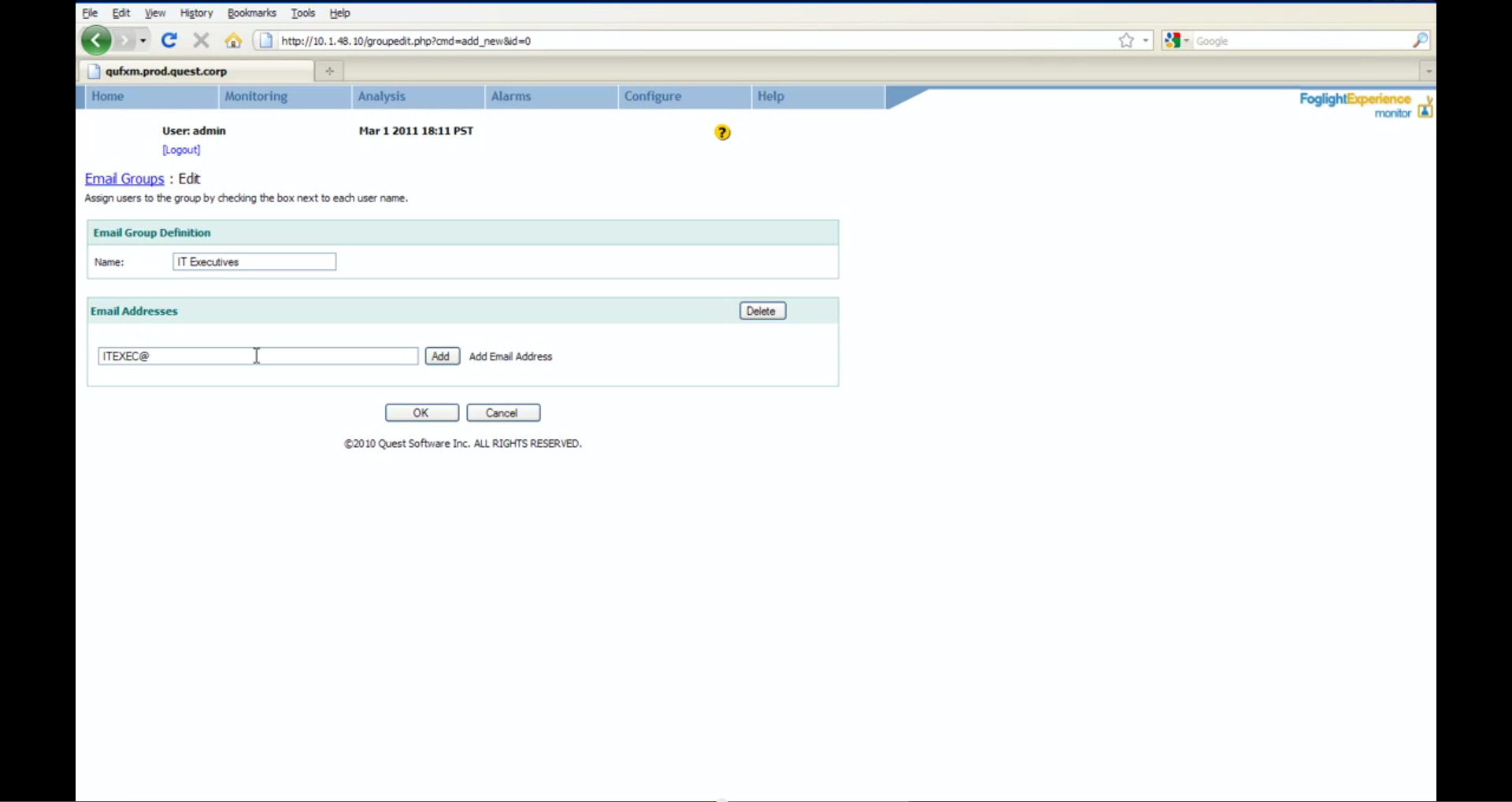The image size is (1512, 802).
Task: Click the Cancel button
Action: coord(503,413)
